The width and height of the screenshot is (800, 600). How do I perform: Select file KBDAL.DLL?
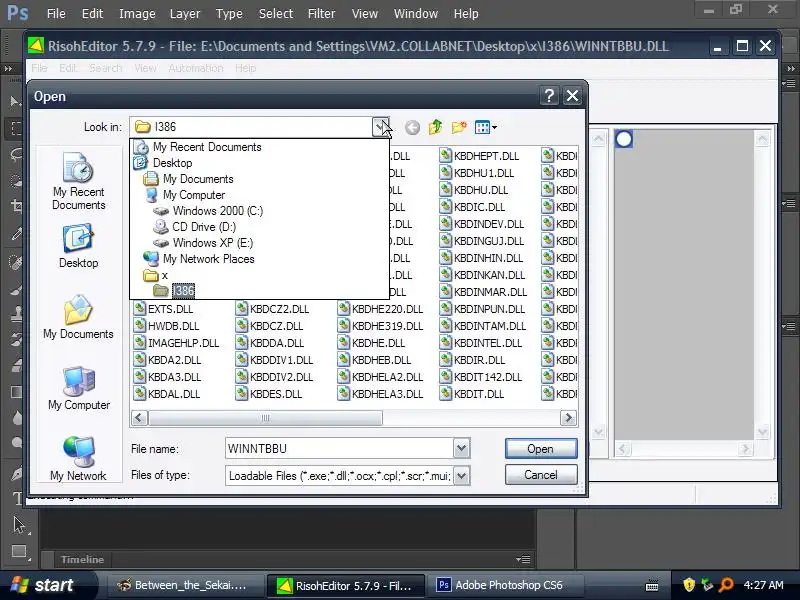point(166,394)
